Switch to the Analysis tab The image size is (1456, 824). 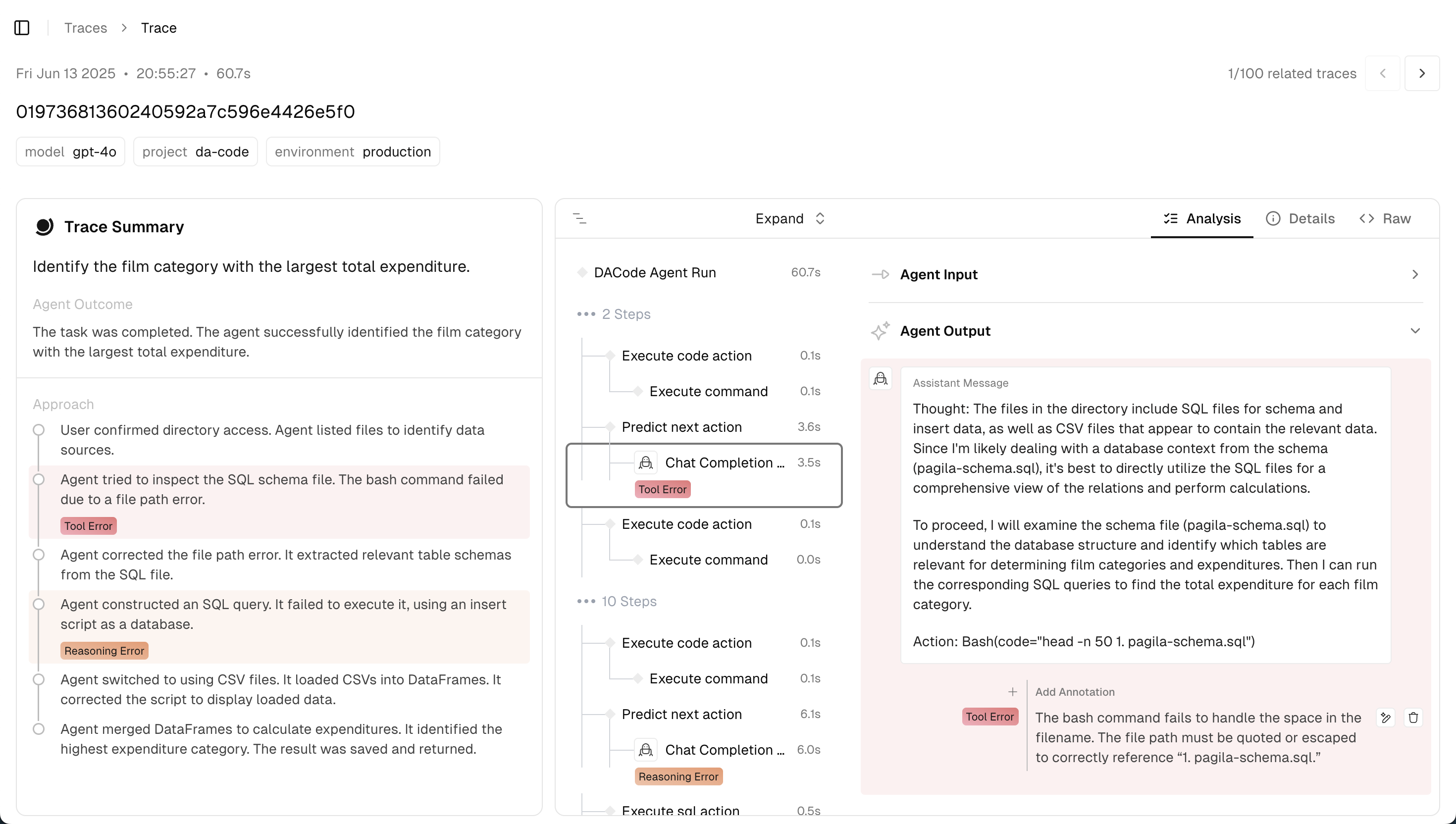tap(1202, 218)
